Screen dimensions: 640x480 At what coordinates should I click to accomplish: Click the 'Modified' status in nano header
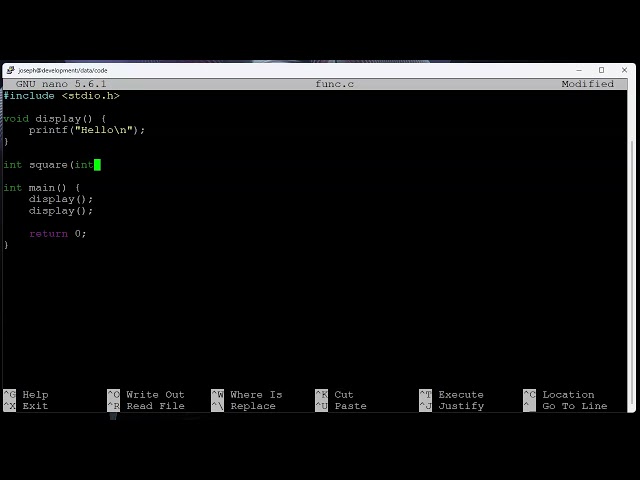[x=587, y=84]
